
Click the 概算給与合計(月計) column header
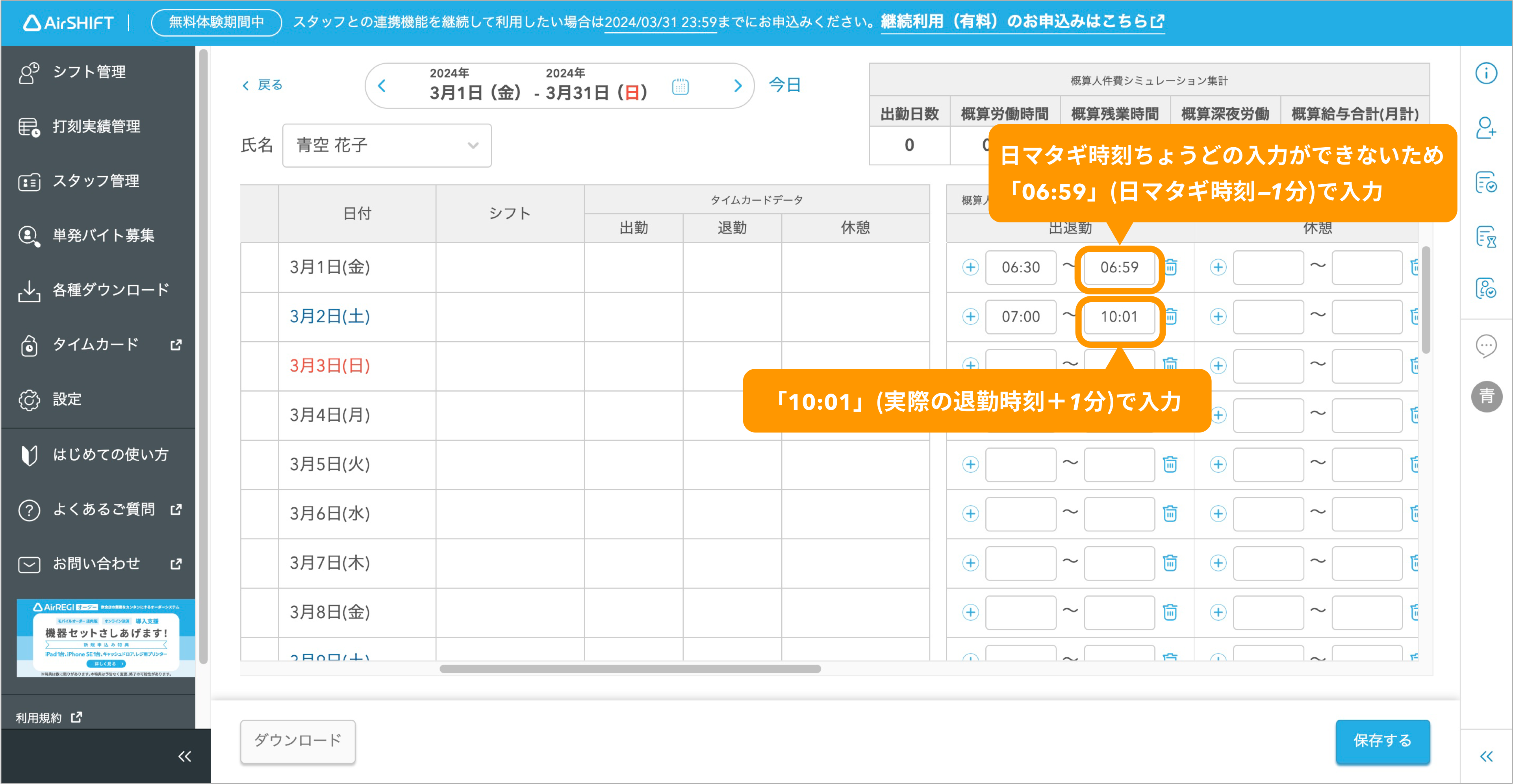(1355, 113)
